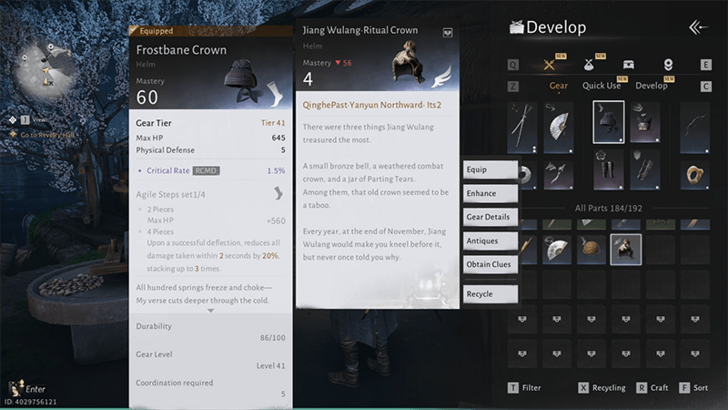Viewport: 728px width, 410px height.
Task: Select the pouch category icon
Action: [590, 64]
